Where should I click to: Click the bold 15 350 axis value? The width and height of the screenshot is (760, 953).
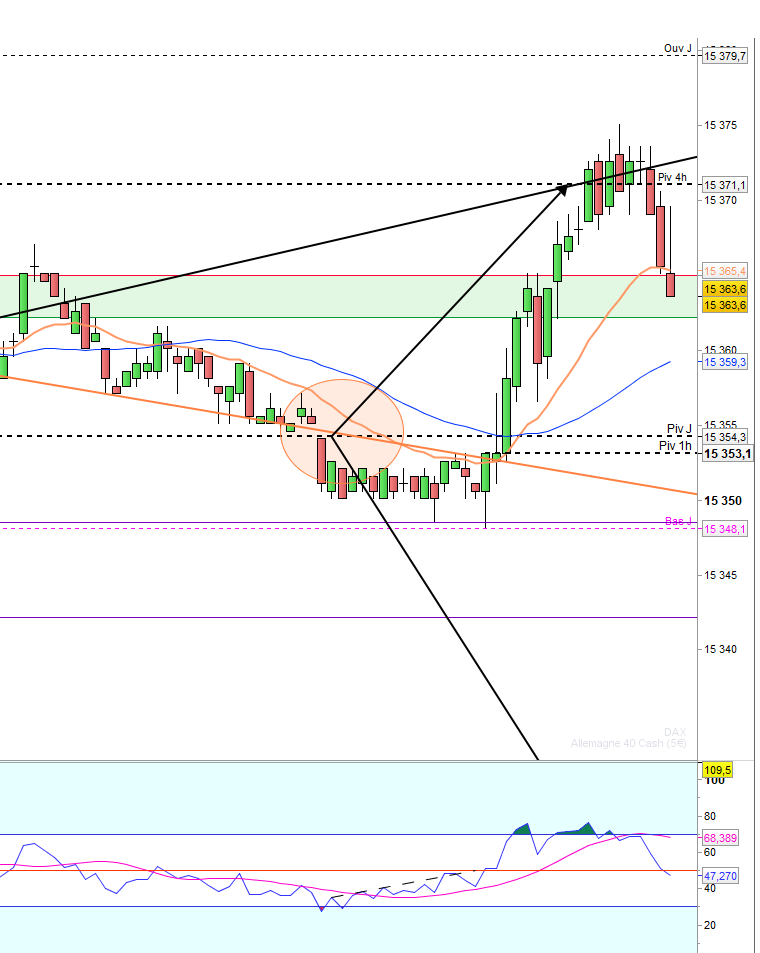click(723, 501)
